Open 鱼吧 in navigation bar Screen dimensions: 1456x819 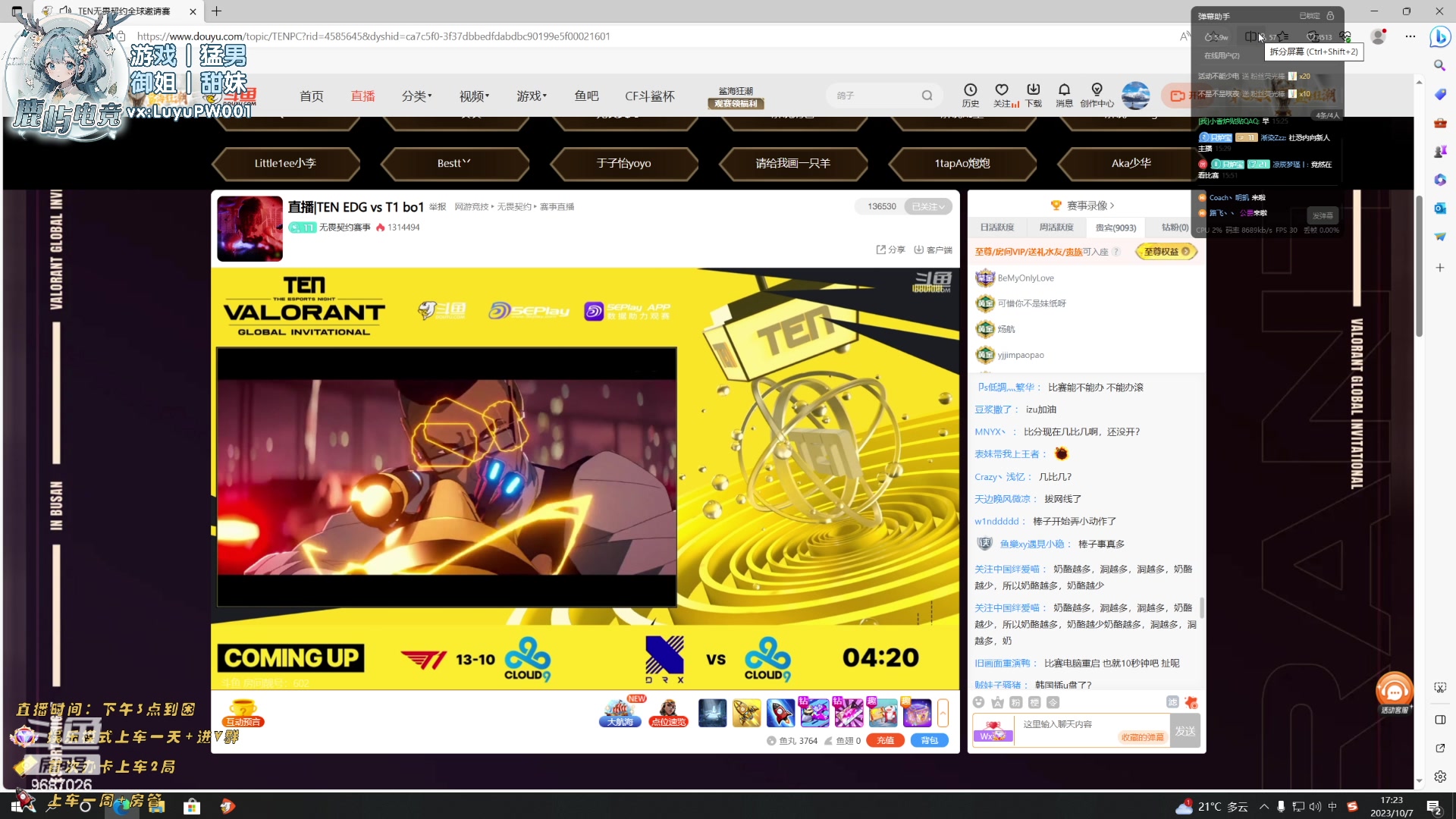(x=586, y=96)
